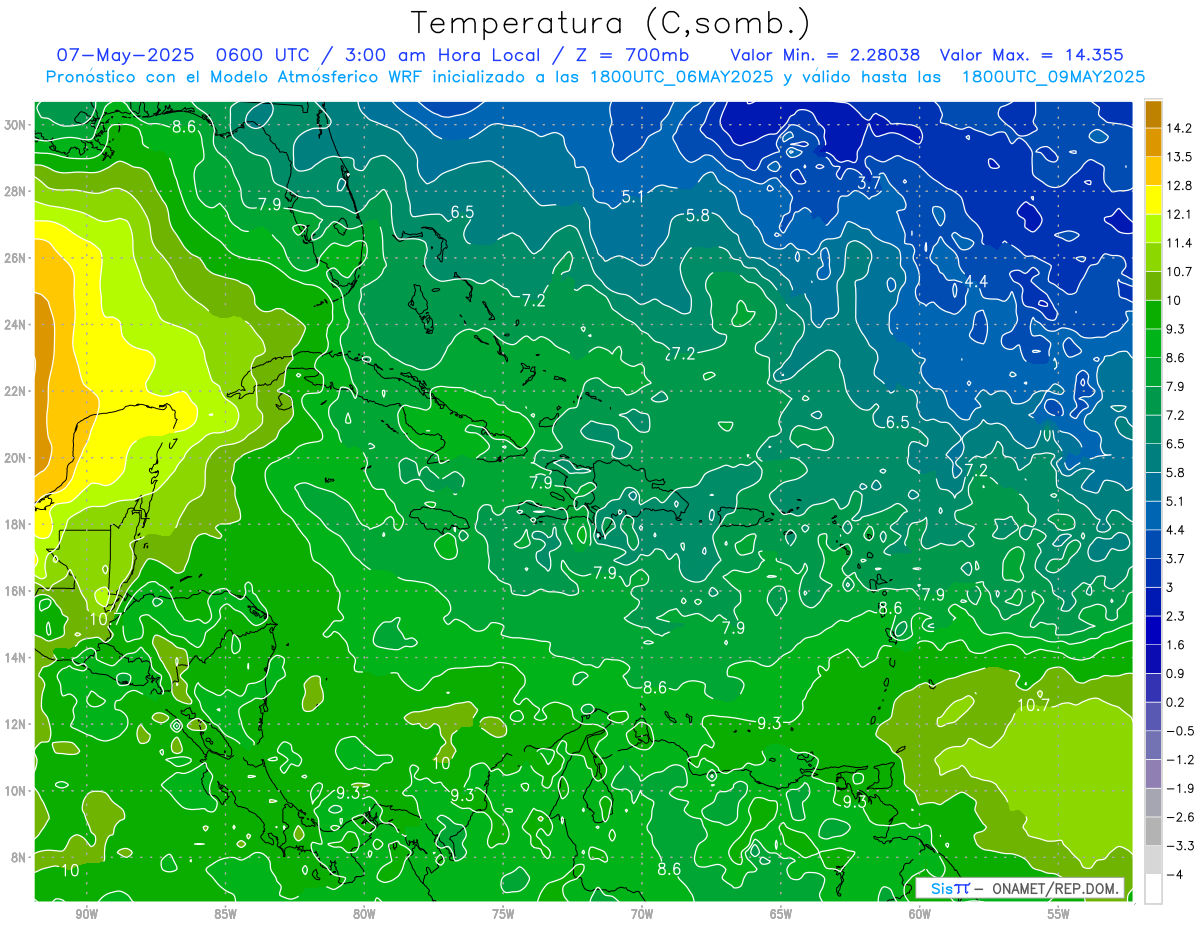Image resolution: width=1200 pixels, height=927 pixels.
Task: Click the legend value '12.1'
Action: [x=1180, y=214]
